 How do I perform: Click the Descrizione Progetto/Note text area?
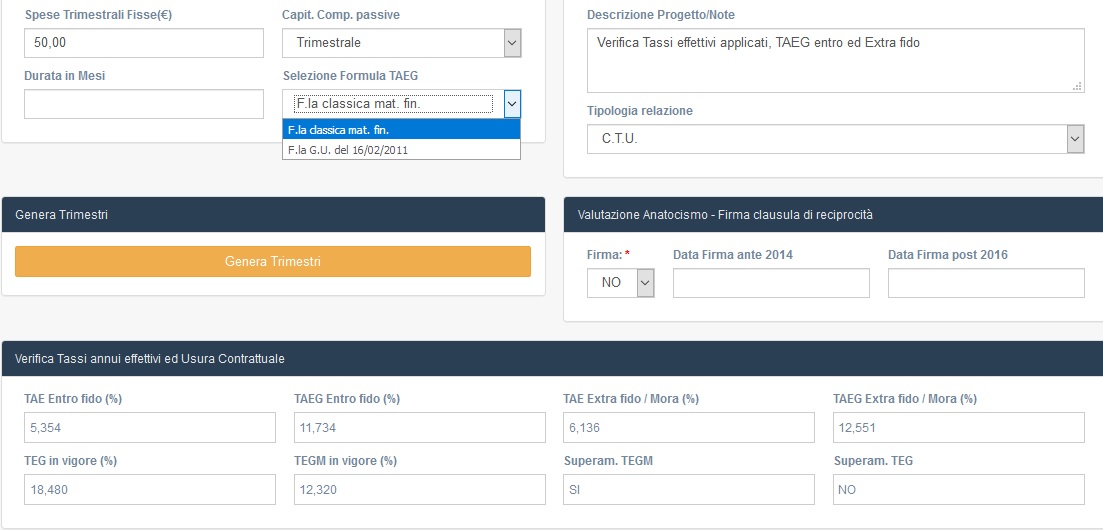coord(836,61)
